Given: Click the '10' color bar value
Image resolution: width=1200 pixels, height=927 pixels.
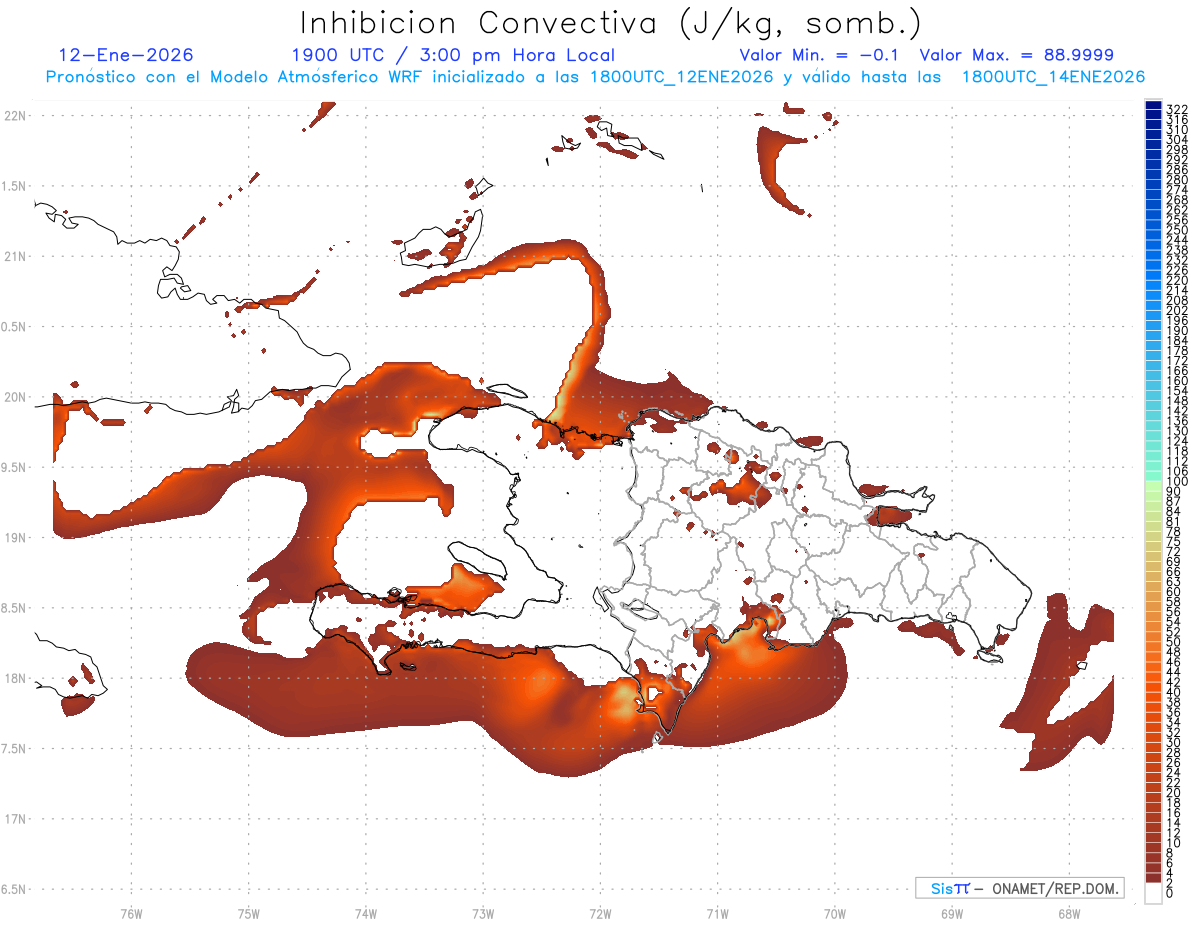Looking at the screenshot, I should pyautogui.click(x=1174, y=843).
